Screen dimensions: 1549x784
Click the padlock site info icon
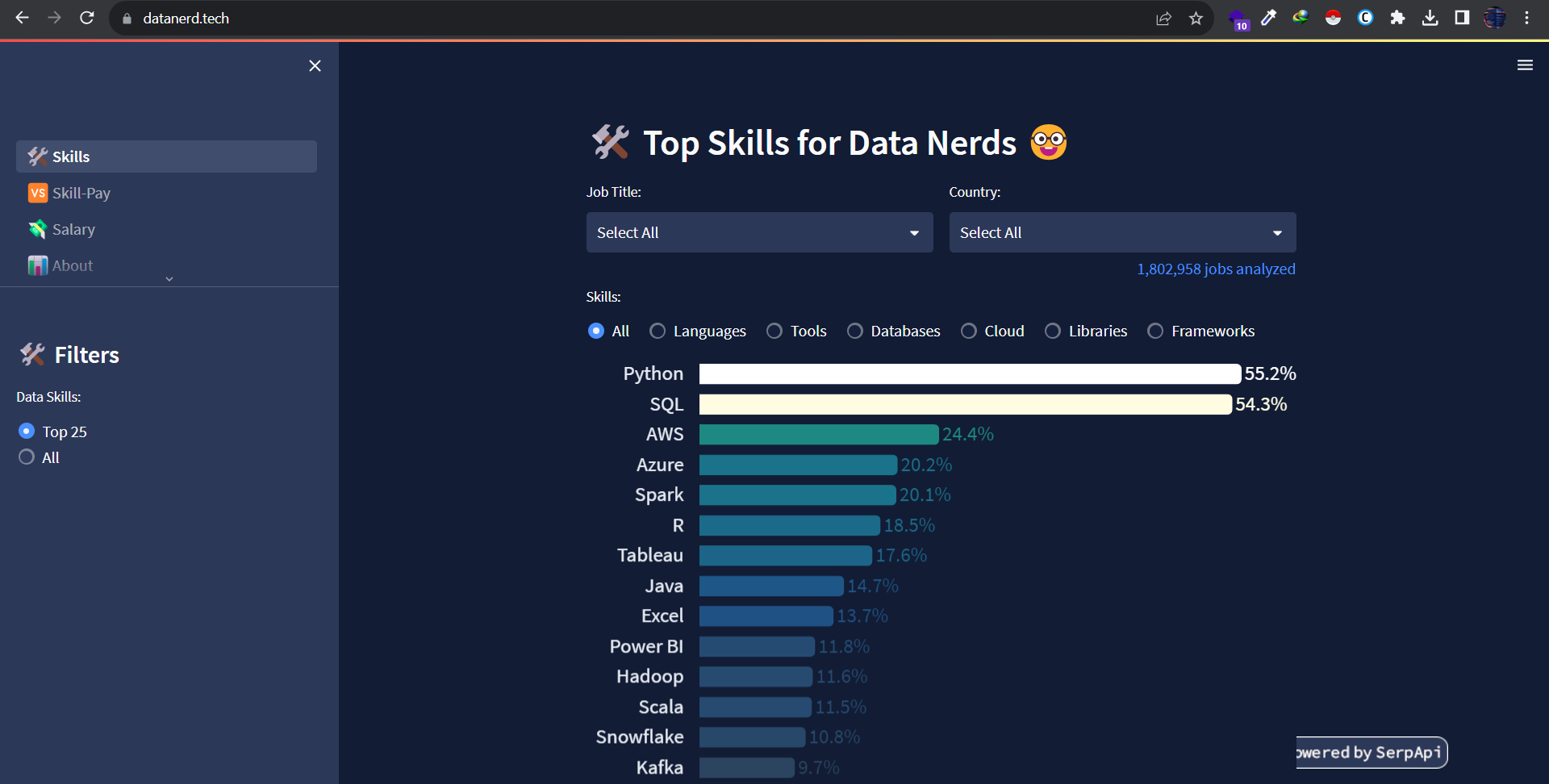click(x=127, y=18)
